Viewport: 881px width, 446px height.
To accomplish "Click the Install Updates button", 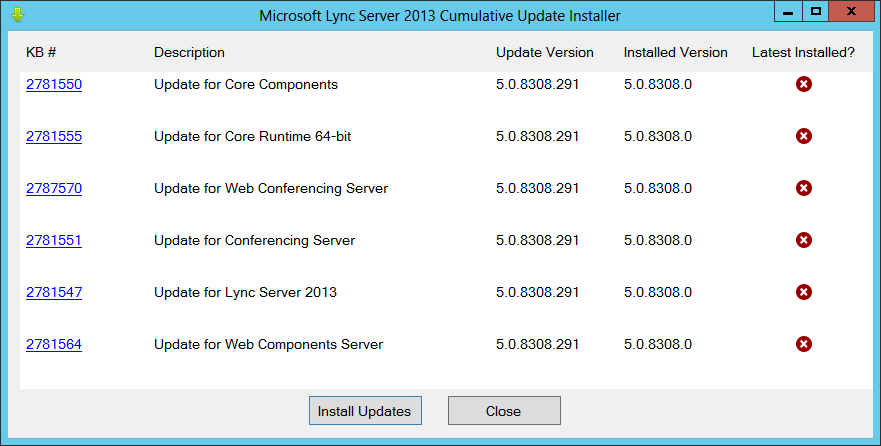I will tap(365, 411).
